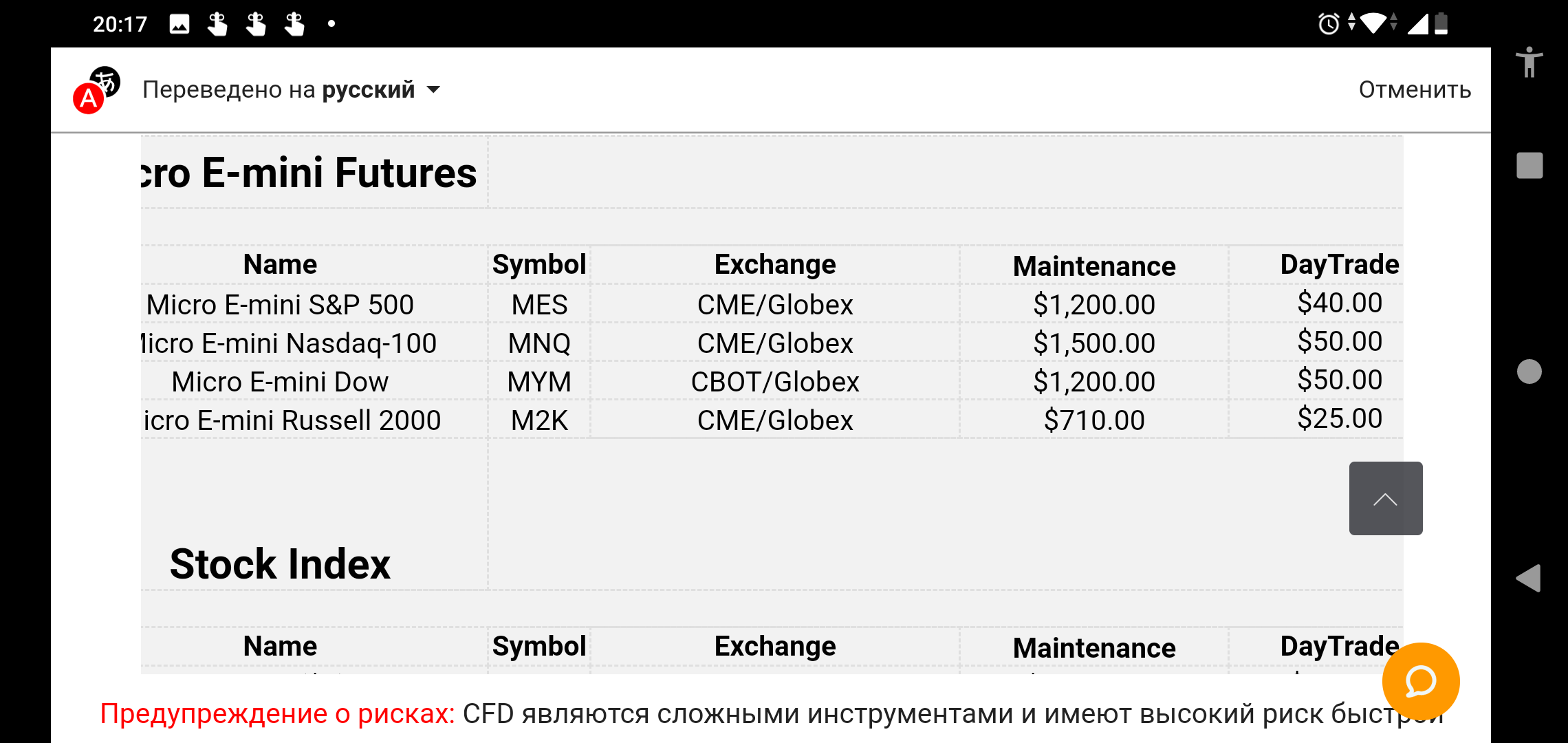Tap the M2K symbol cell
The height and width of the screenshot is (743, 1568).
coord(539,420)
